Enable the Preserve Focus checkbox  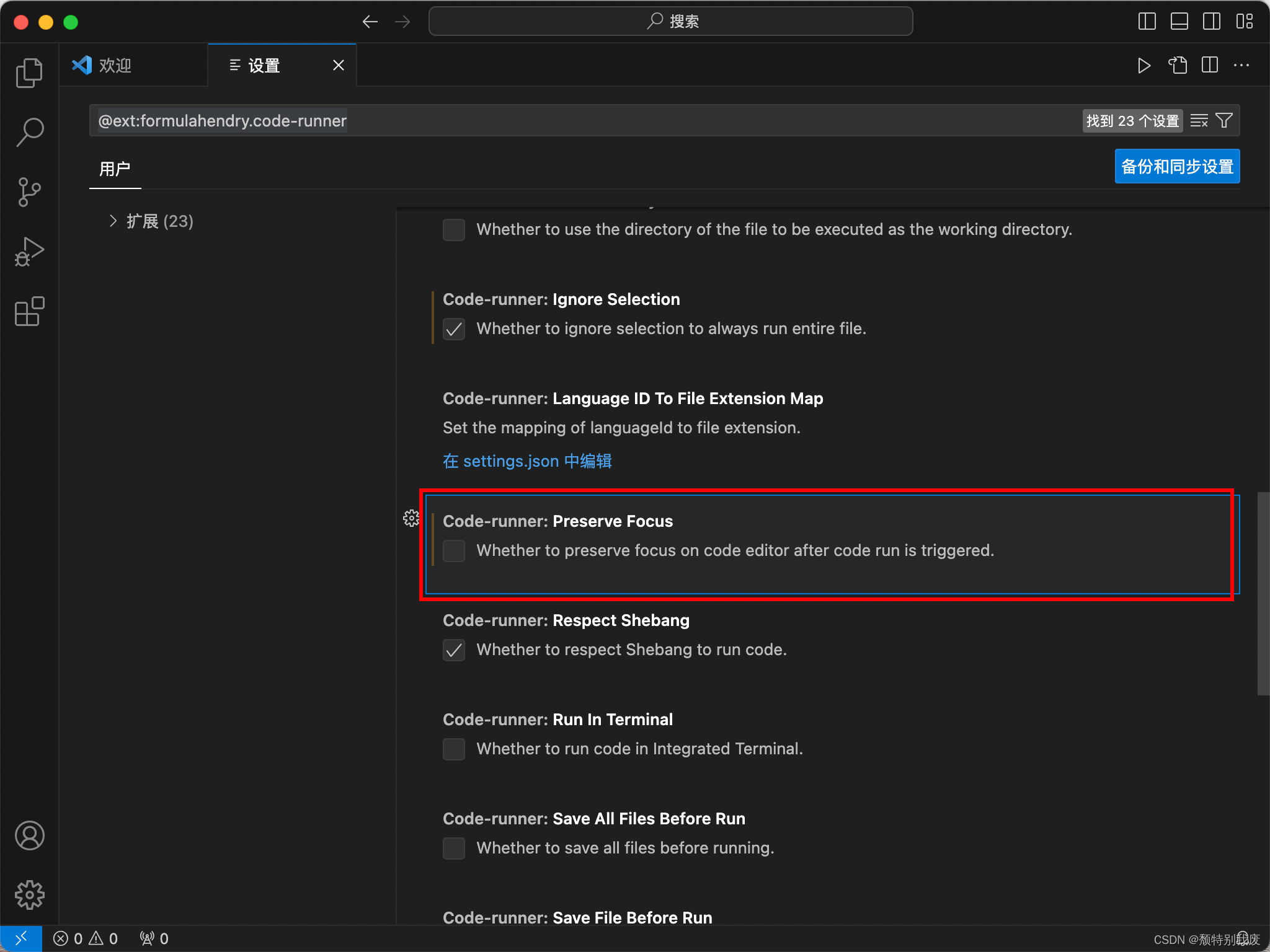click(x=454, y=550)
